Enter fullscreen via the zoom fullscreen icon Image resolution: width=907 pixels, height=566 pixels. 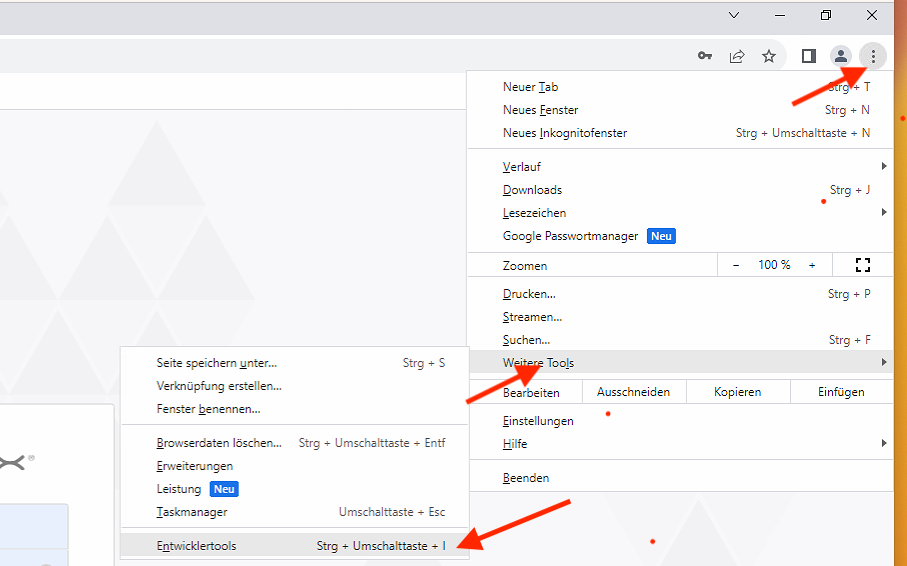click(863, 265)
